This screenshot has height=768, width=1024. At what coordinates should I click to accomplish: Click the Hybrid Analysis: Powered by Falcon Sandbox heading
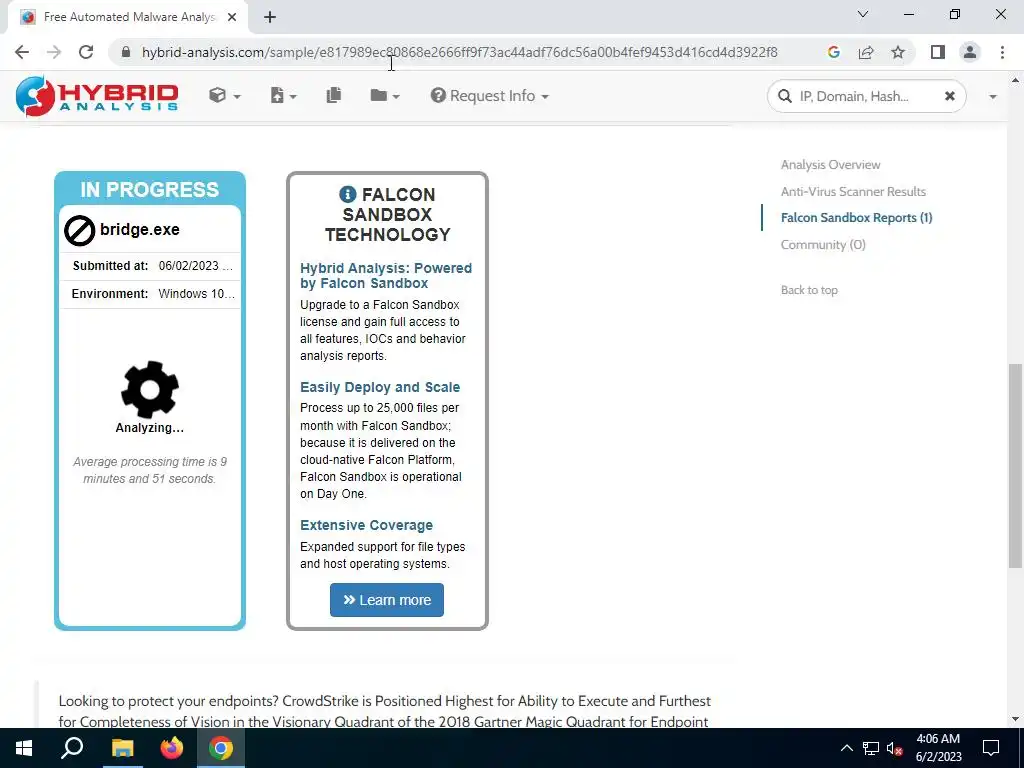(386, 276)
